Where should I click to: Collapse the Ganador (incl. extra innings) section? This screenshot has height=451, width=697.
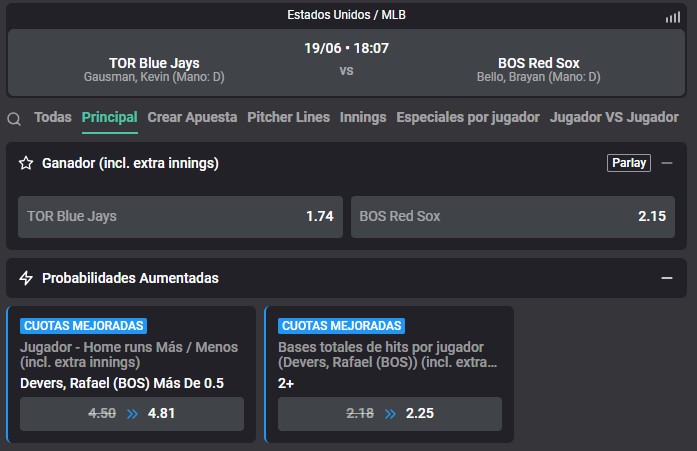click(666, 163)
